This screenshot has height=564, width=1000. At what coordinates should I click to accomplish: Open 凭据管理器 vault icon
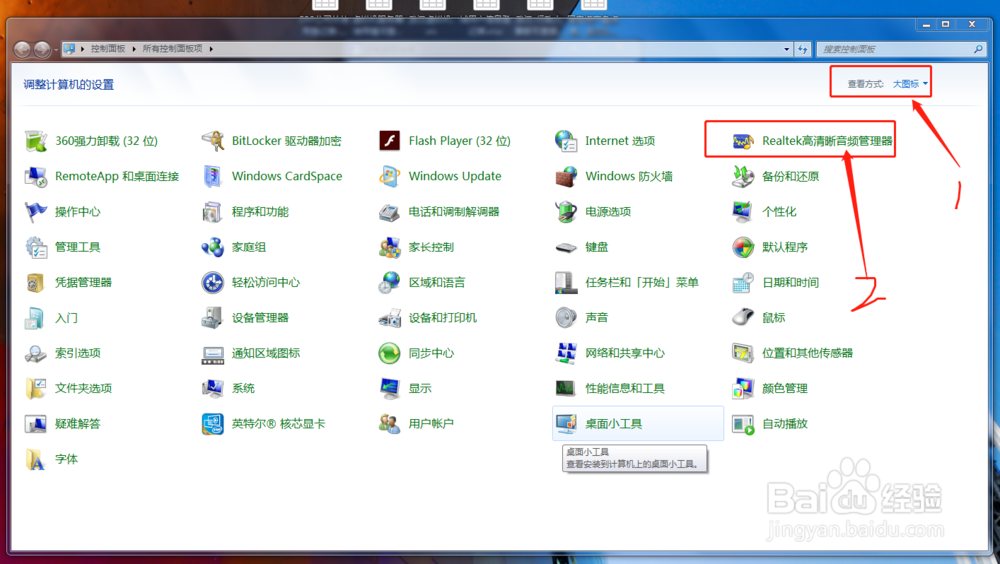(x=36, y=282)
